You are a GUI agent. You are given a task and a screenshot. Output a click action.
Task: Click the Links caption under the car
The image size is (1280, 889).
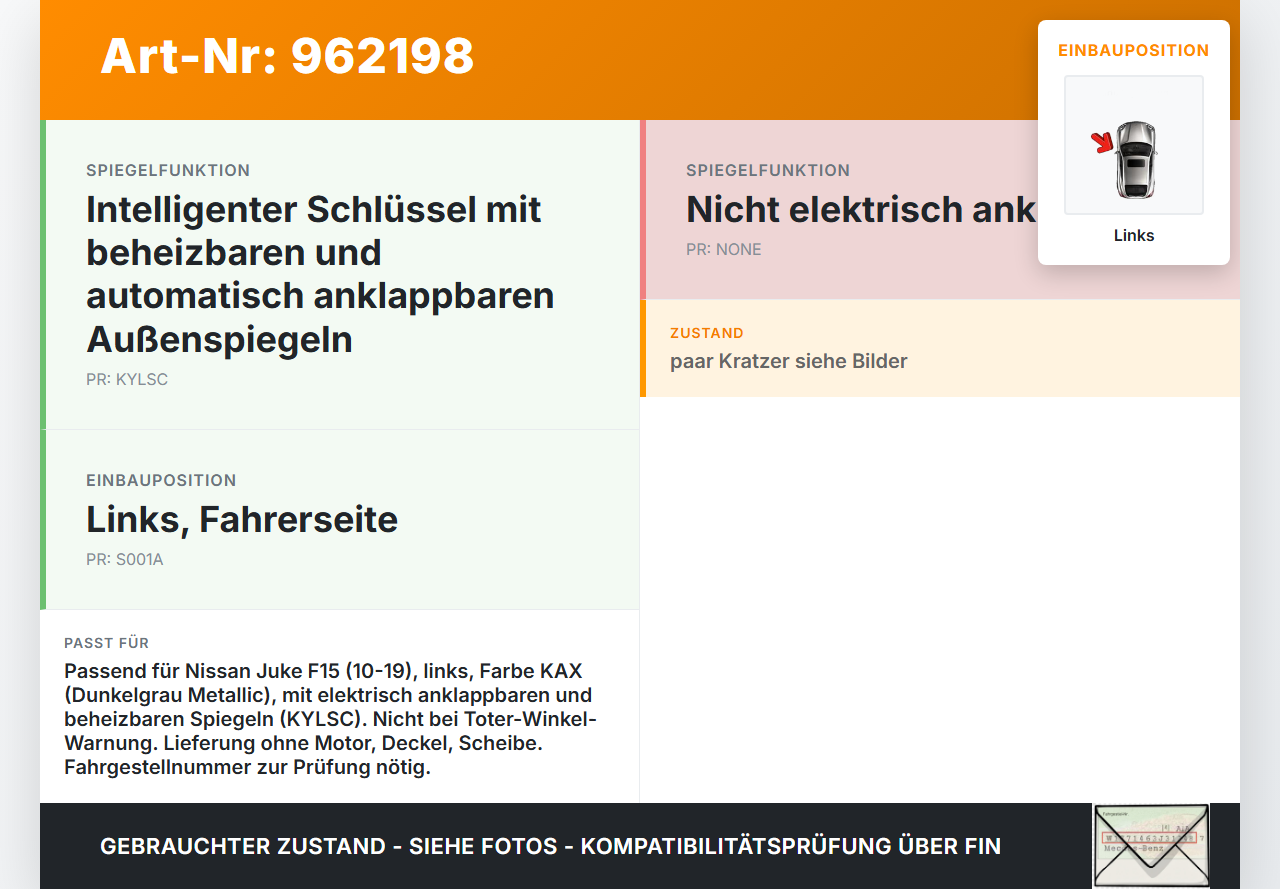coord(1134,235)
